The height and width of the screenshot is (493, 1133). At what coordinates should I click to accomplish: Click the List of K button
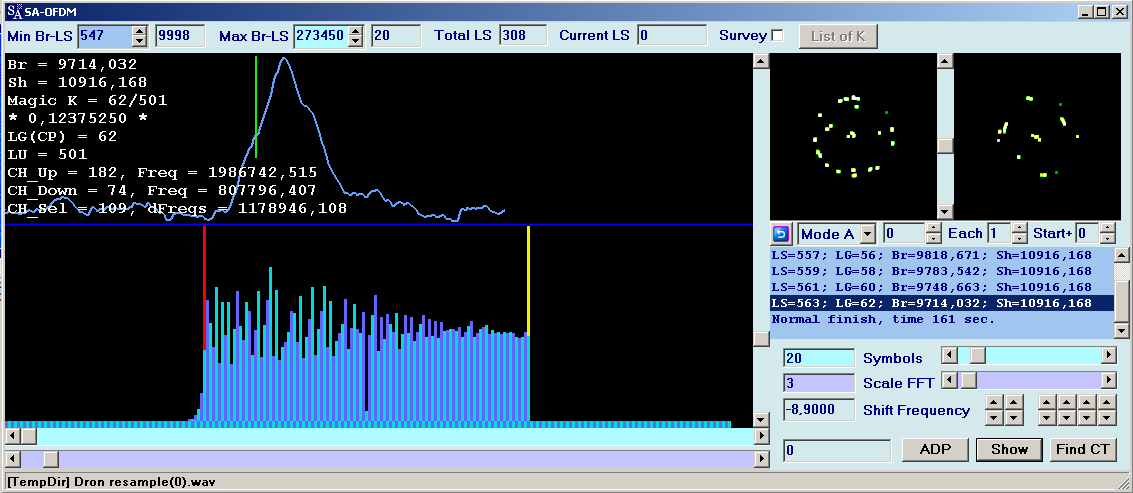click(x=838, y=36)
